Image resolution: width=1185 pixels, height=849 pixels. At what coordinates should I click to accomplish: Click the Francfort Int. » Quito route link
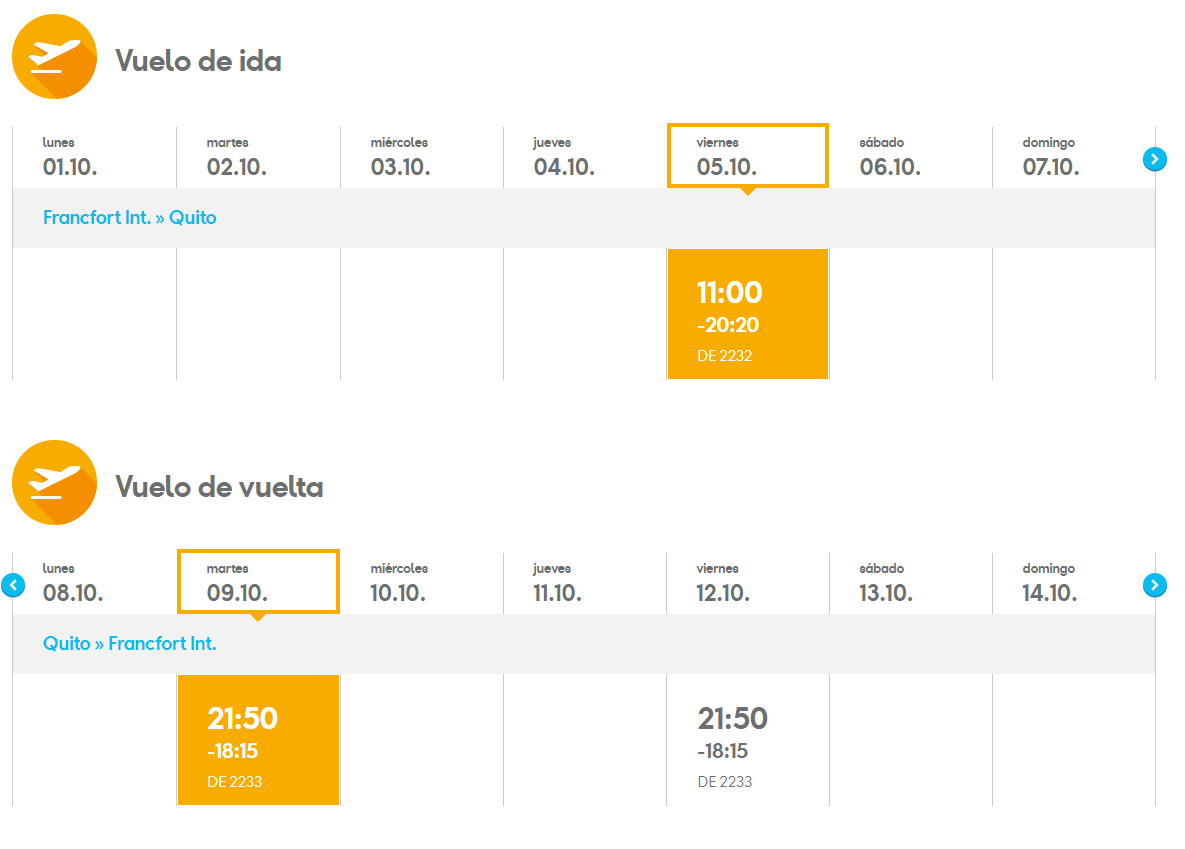point(130,218)
